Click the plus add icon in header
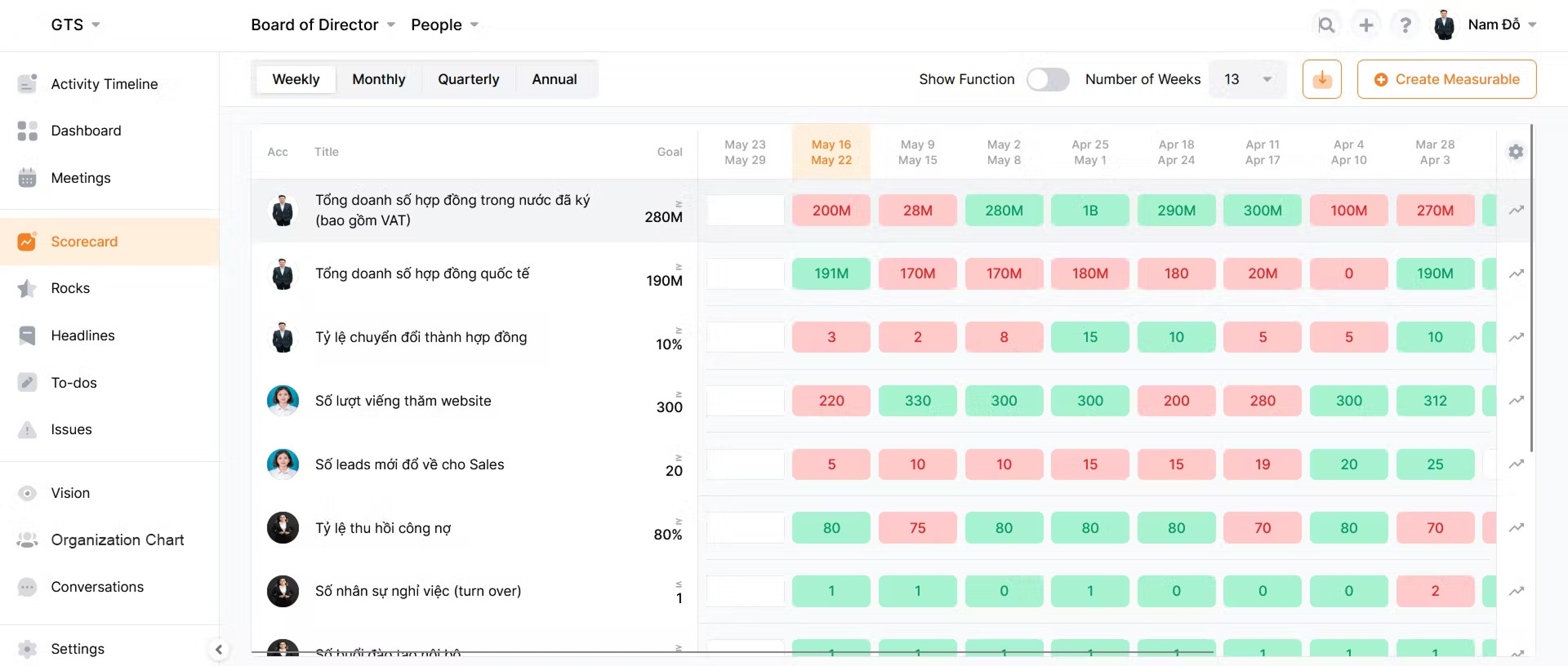 pos(1366,25)
